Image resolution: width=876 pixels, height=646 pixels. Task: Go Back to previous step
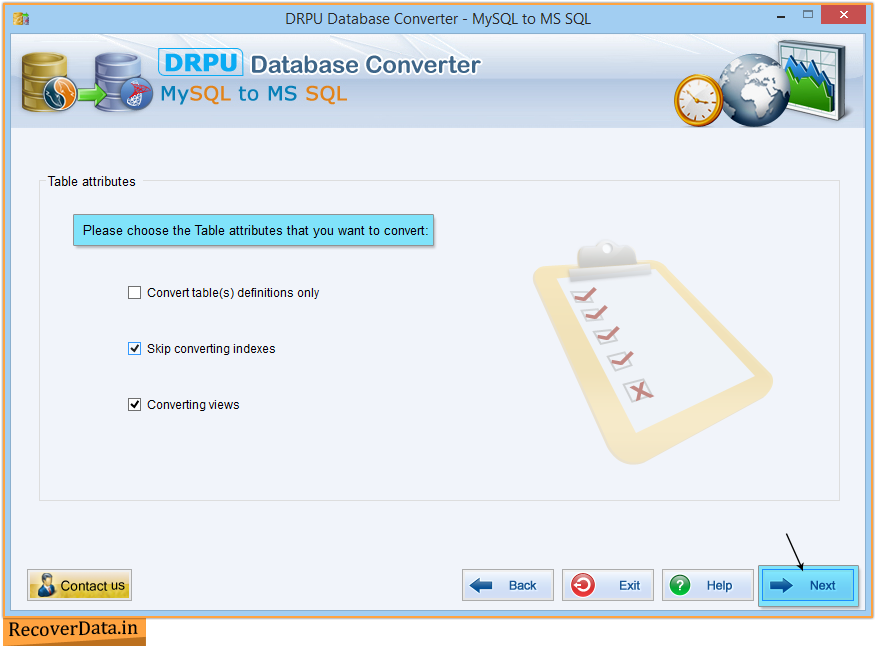(507, 585)
